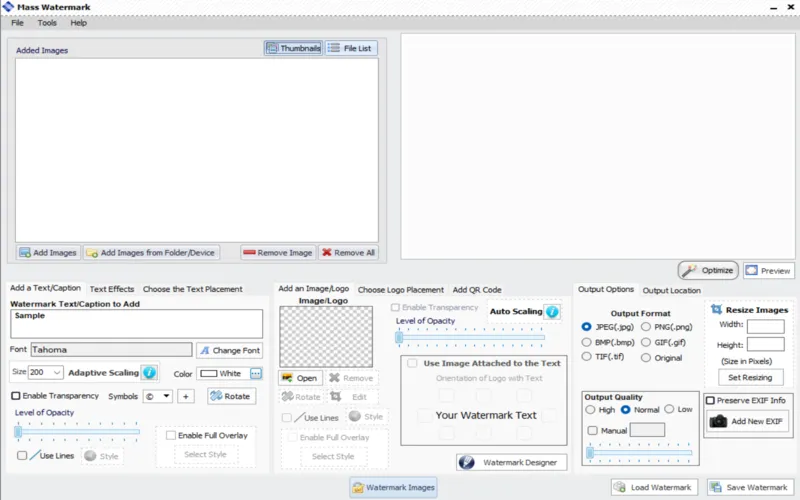Click the Tahoma font name field
The image size is (800, 500).
click(x=111, y=350)
